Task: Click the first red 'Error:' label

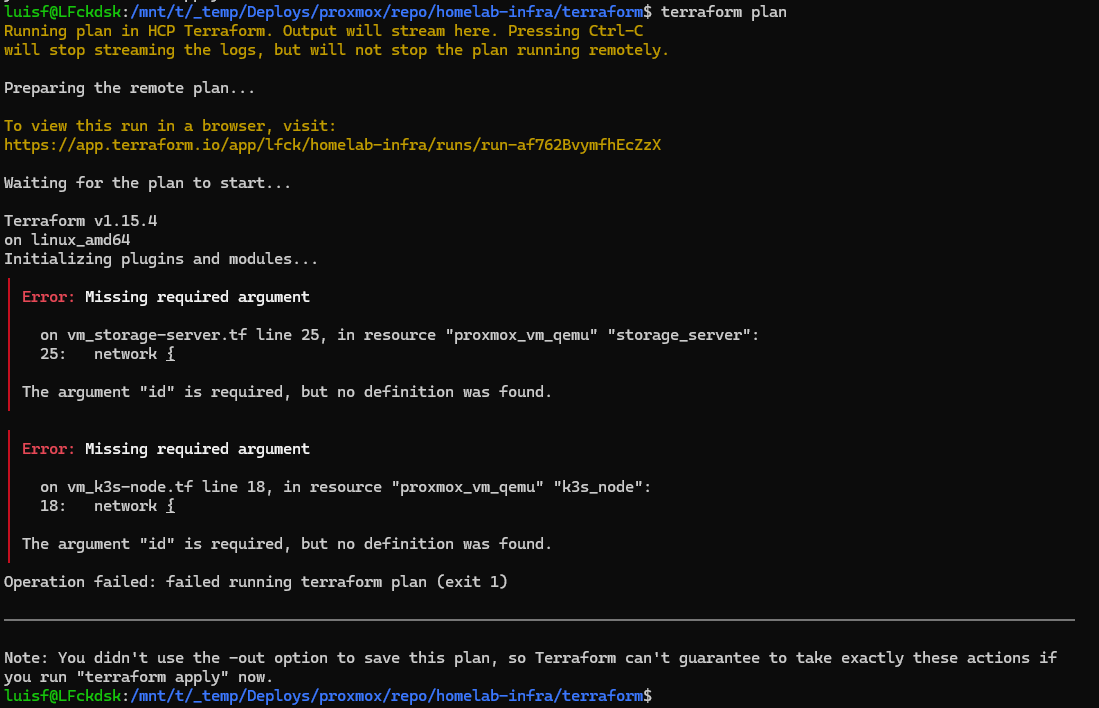Action: [x=48, y=297]
